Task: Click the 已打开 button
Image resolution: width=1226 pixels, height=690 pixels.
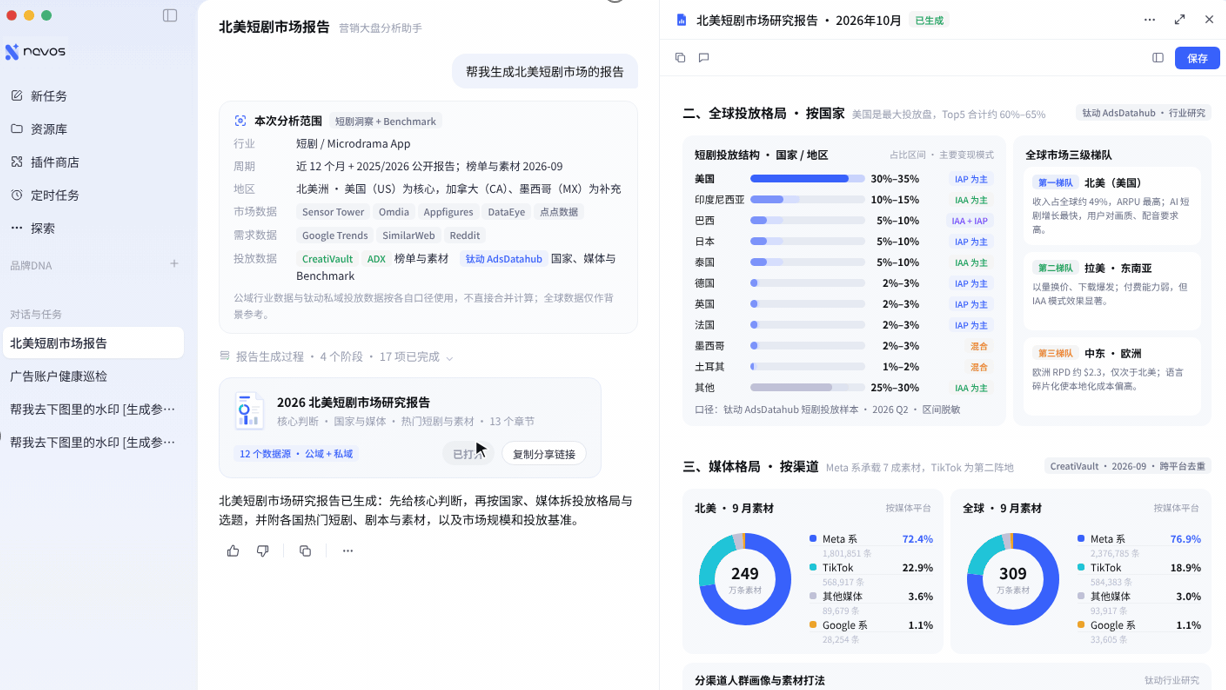Action: click(468, 454)
